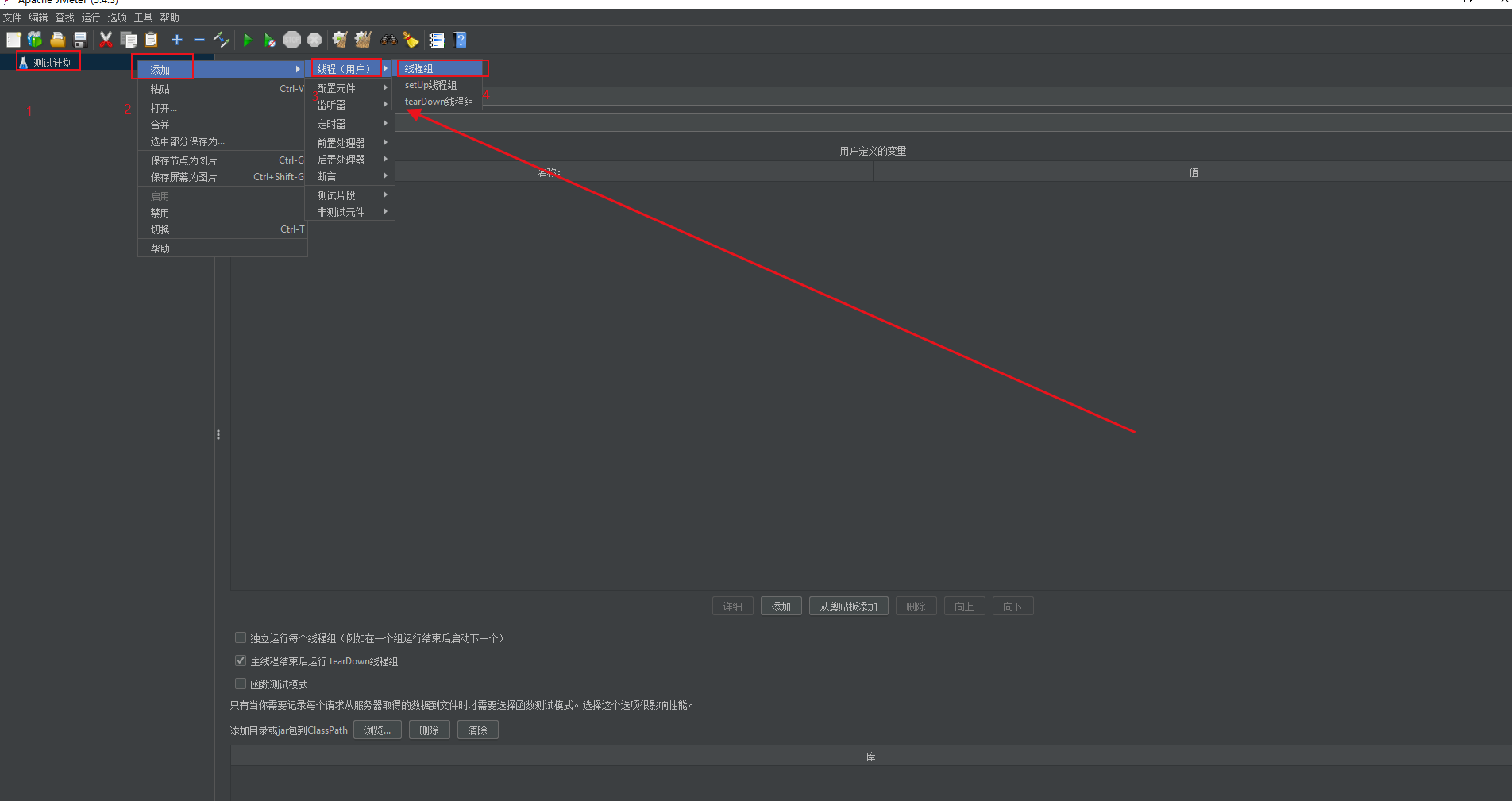Select 打开... in context menu
Viewport: 1512px width, 801px height.
(x=222, y=108)
